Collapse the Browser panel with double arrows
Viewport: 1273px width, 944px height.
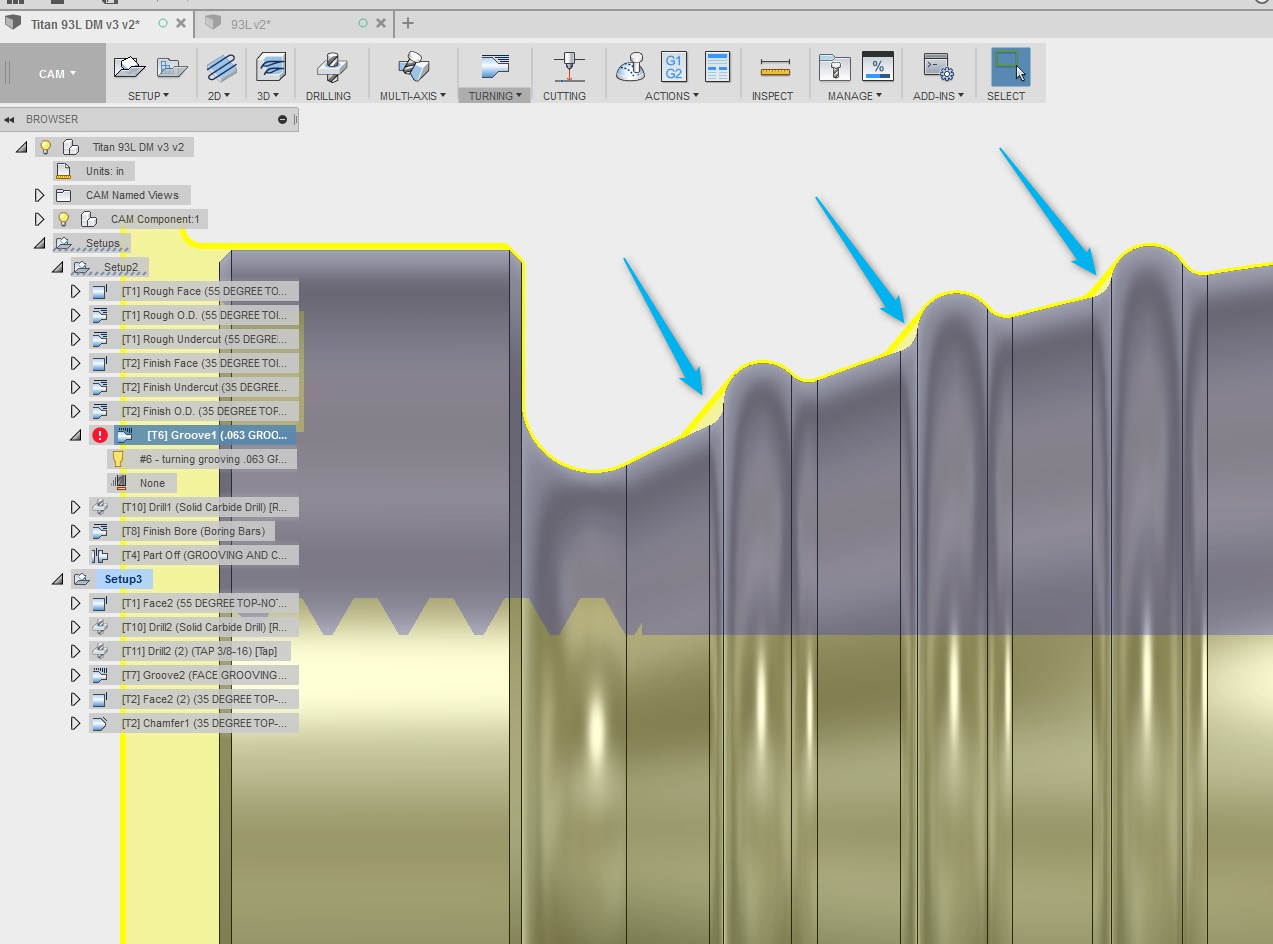coord(9,119)
